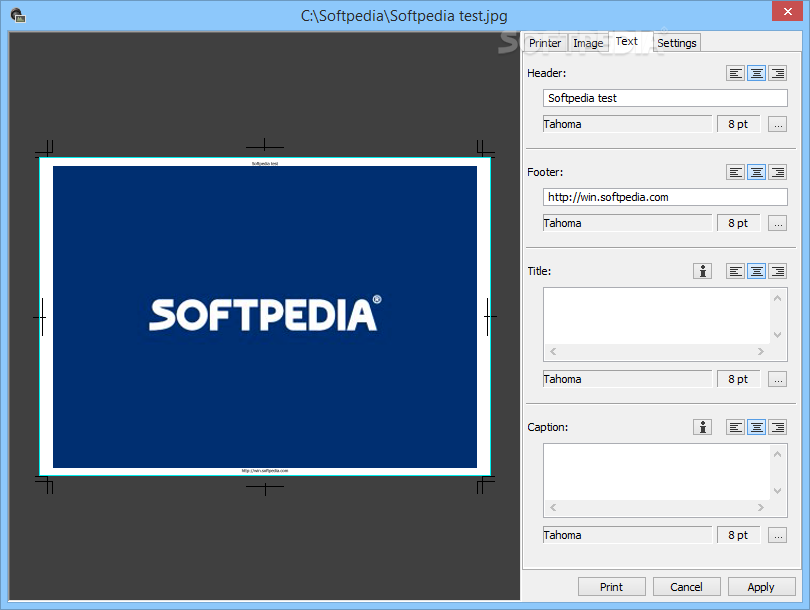Center-align the Footer text

click(x=756, y=172)
